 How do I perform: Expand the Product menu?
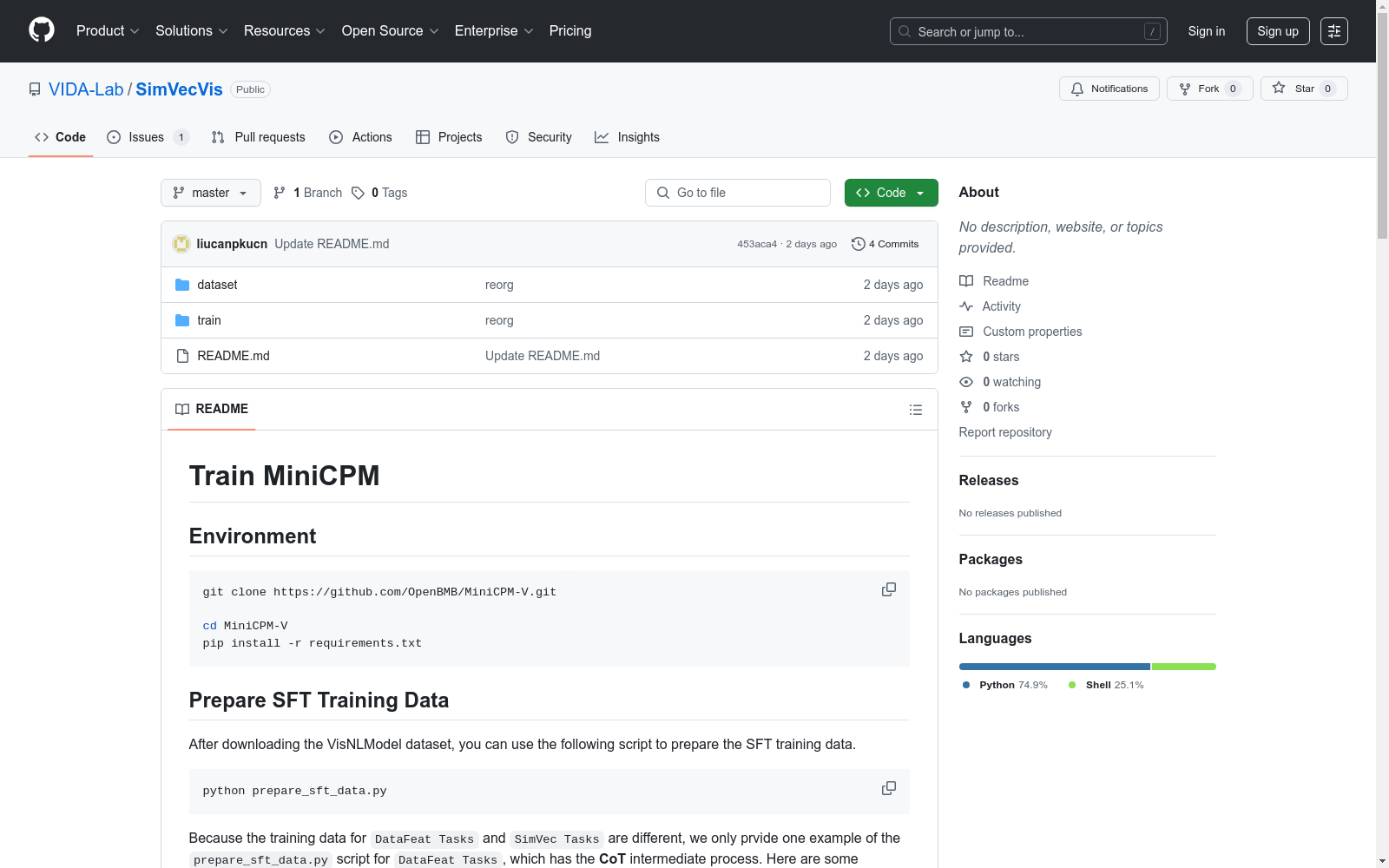tap(108, 31)
